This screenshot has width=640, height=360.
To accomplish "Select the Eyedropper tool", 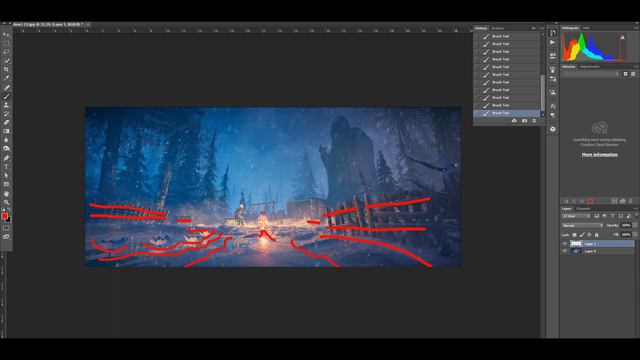I will pyautogui.click(x=6, y=78).
